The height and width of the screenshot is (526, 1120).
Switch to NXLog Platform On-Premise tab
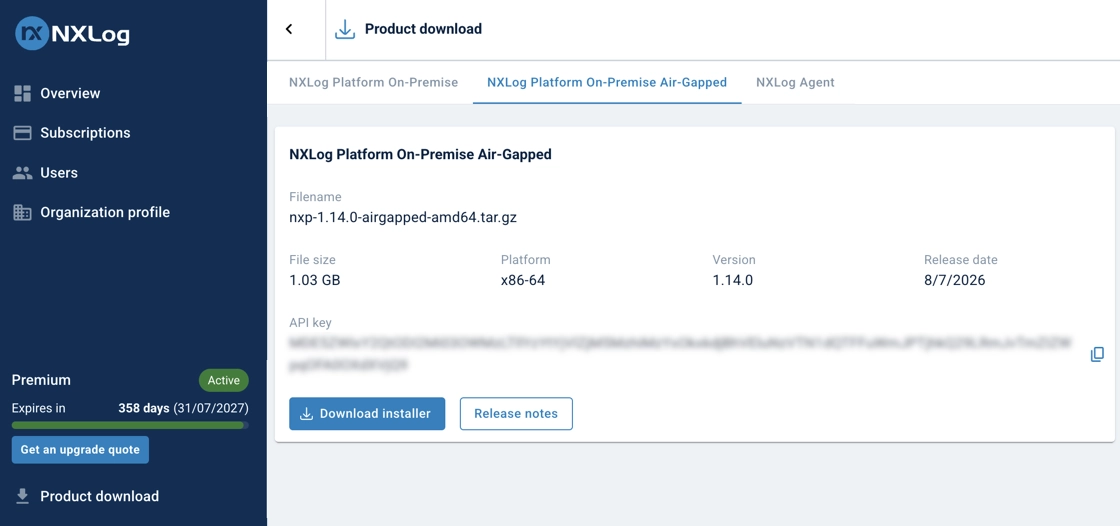[374, 82]
